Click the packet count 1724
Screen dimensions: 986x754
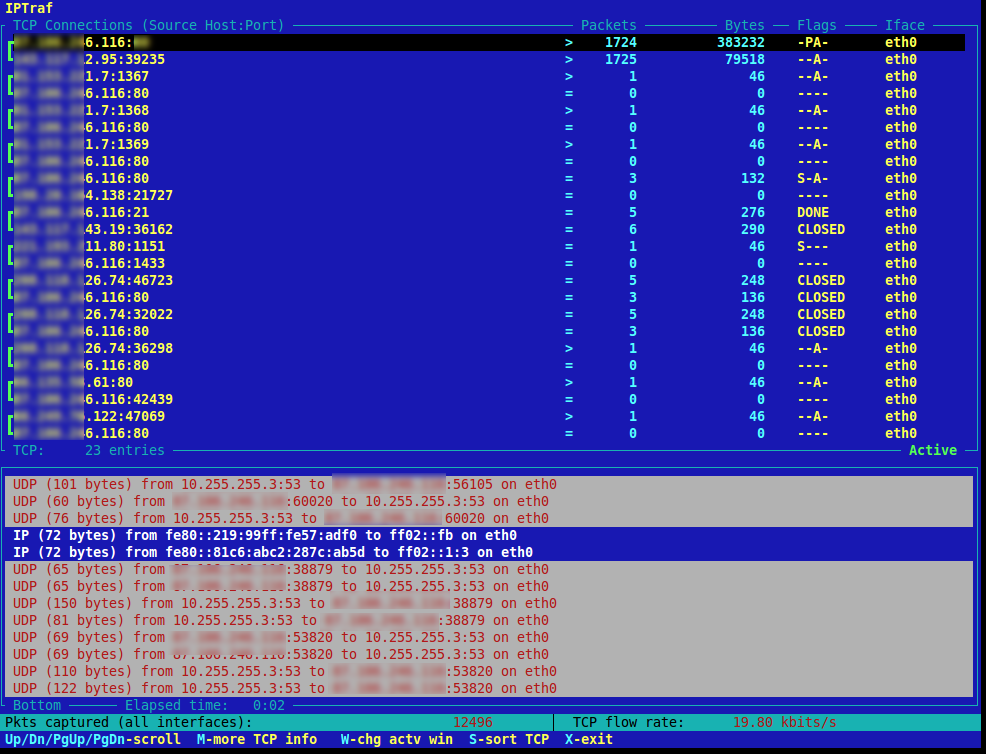coord(621,42)
